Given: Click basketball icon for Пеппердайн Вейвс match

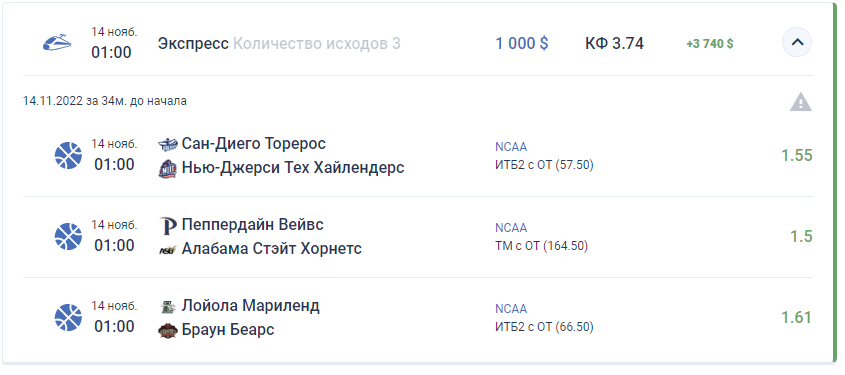Looking at the screenshot, I should (68, 237).
